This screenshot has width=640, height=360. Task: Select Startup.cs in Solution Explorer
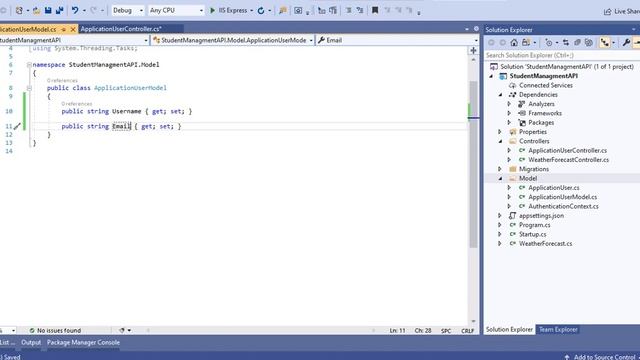click(x=532, y=234)
